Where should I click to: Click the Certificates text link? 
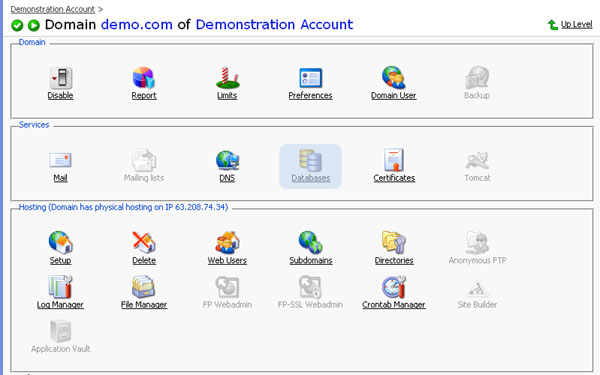[394, 178]
